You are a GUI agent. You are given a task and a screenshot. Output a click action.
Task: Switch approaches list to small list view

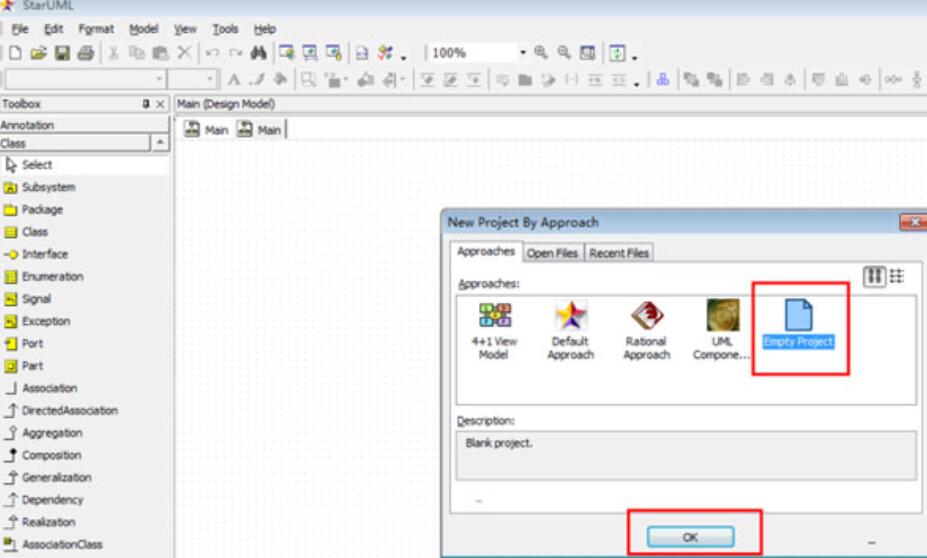pos(897,276)
